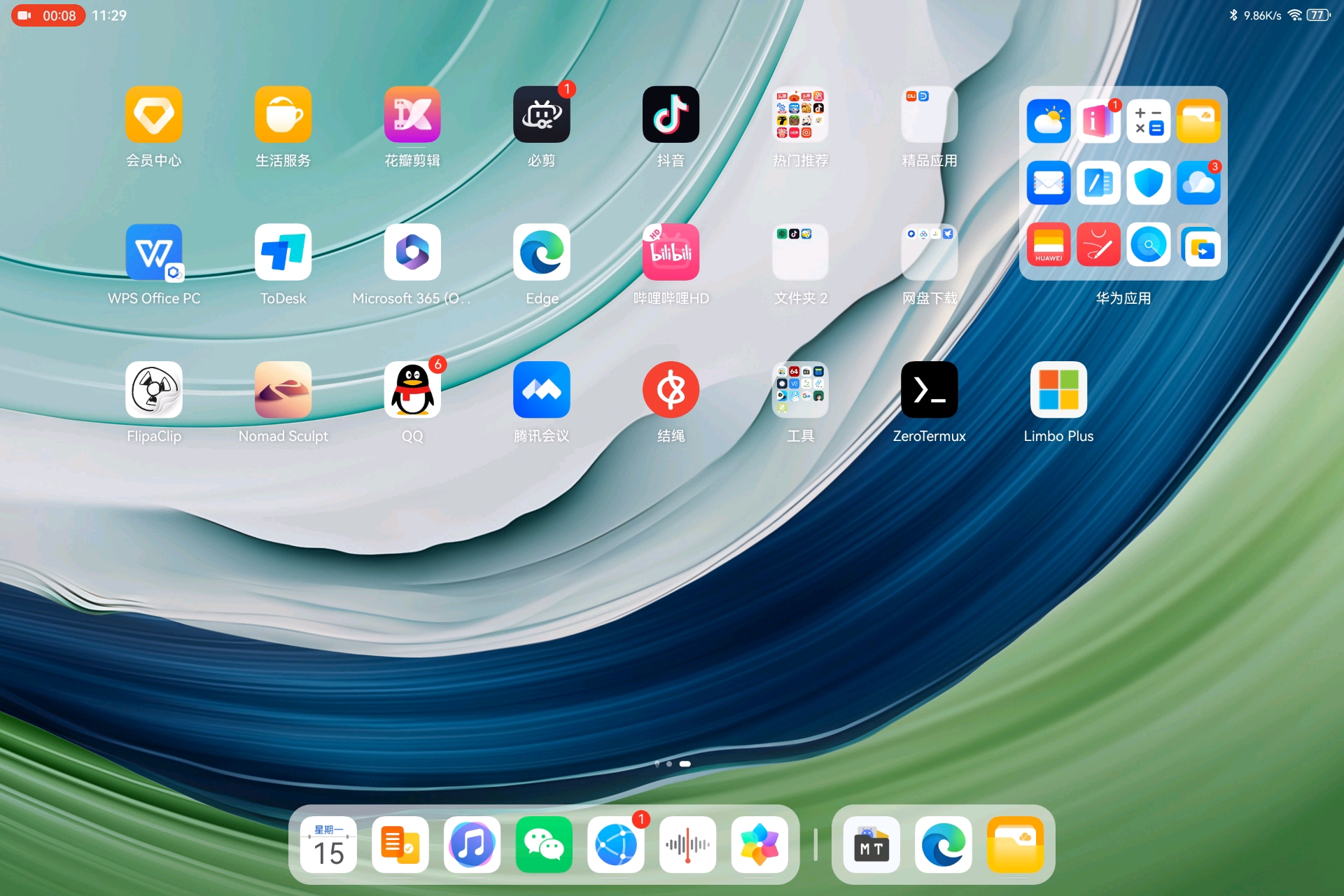Viewport: 1344px width, 896px height.
Task: Open the 文件夹 2 folder
Action: [800, 252]
